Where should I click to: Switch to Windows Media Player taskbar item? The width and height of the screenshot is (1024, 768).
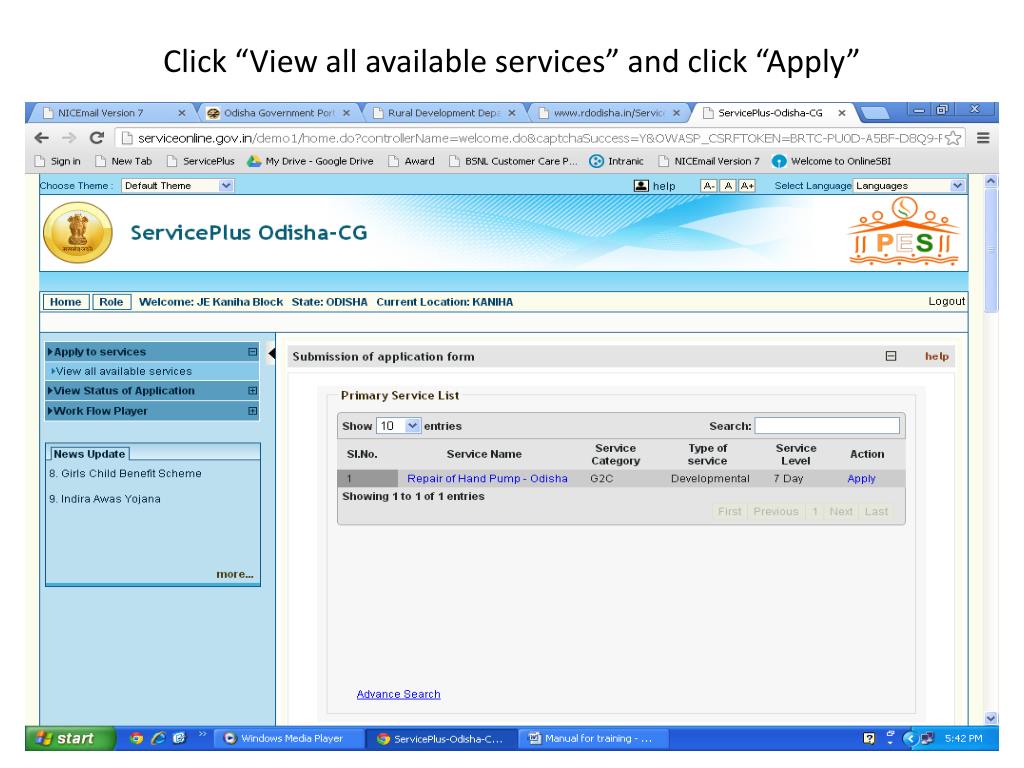(289, 739)
